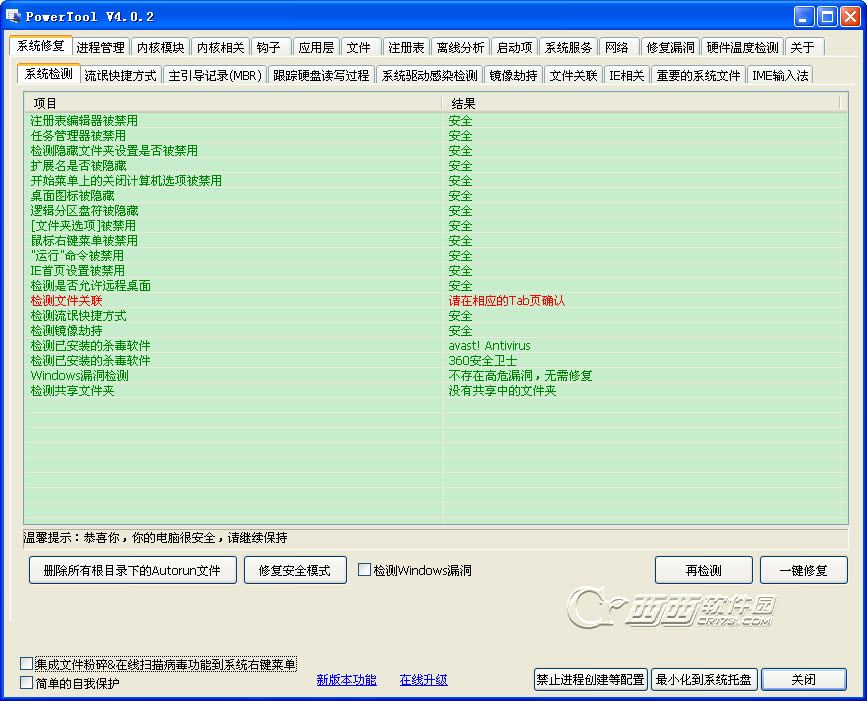Open the 主引导记录(MBR) sub-tab
The width and height of the screenshot is (867, 701).
click(x=215, y=76)
